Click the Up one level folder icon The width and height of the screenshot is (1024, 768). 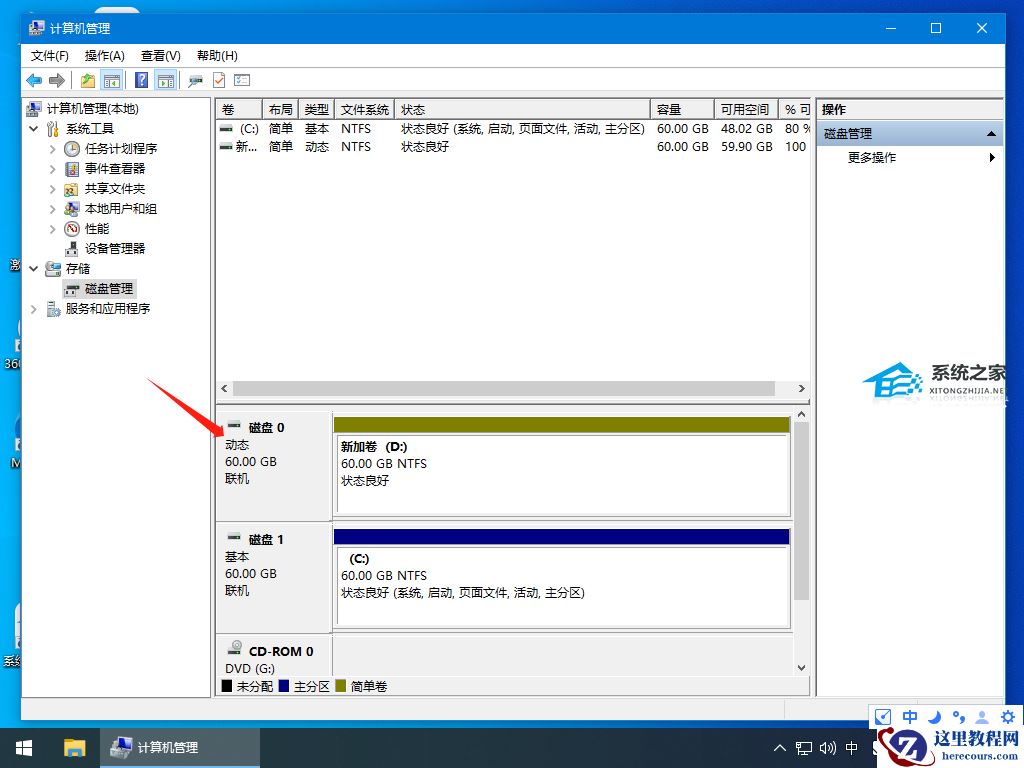click(x=88, y=80)
